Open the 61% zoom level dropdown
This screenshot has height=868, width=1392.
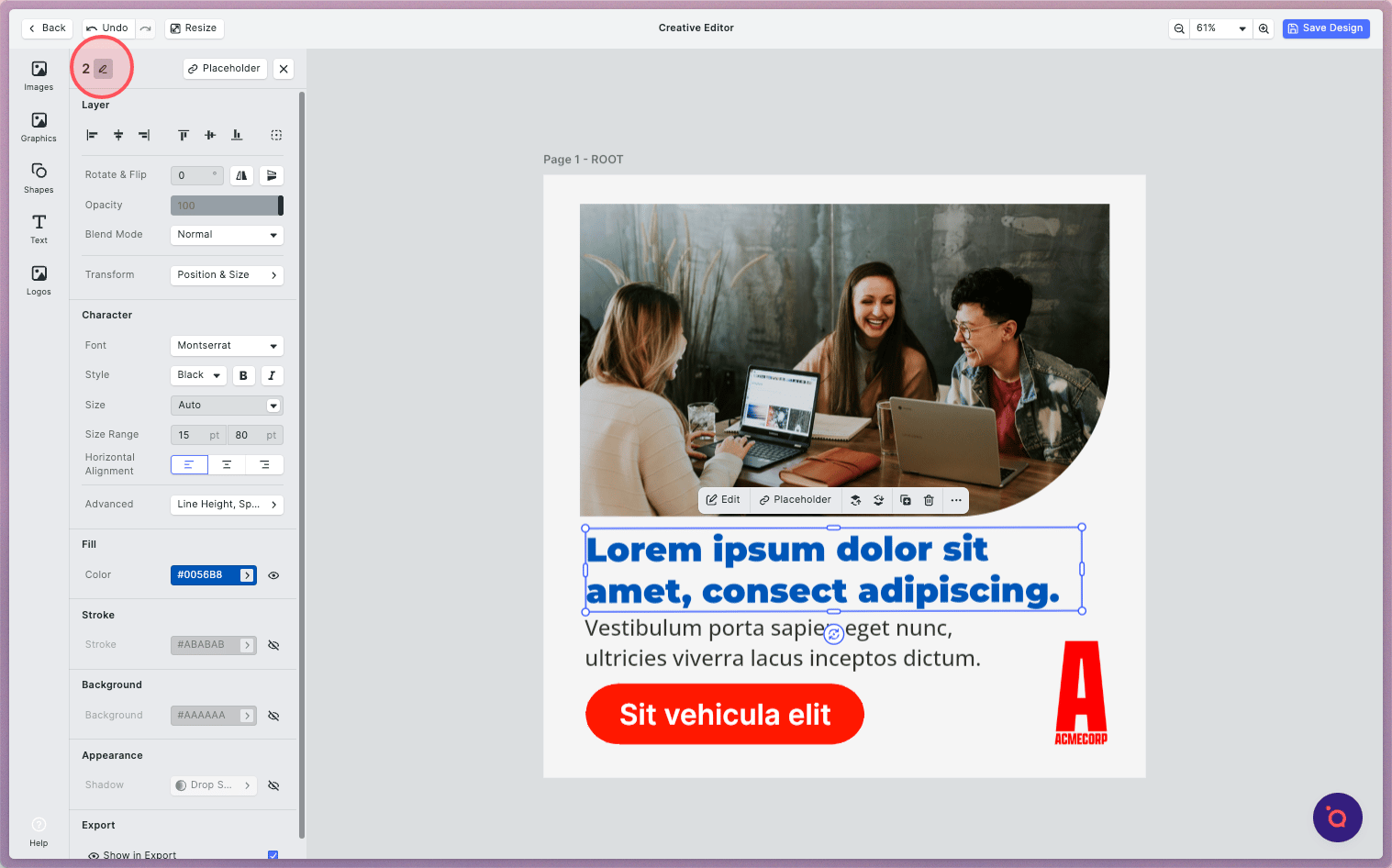pyautogui.click(x=1221, y=28)
